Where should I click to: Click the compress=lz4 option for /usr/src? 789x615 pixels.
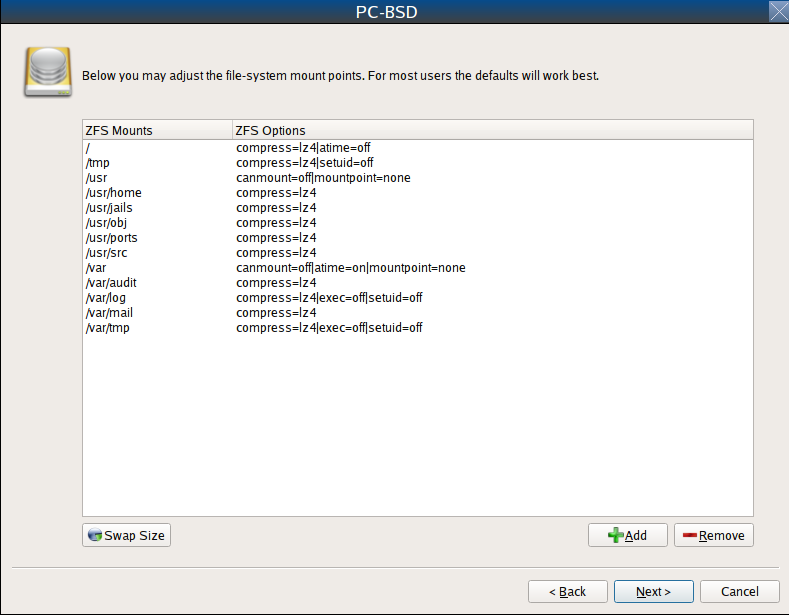pyautogui.click(x=276, y=253)
